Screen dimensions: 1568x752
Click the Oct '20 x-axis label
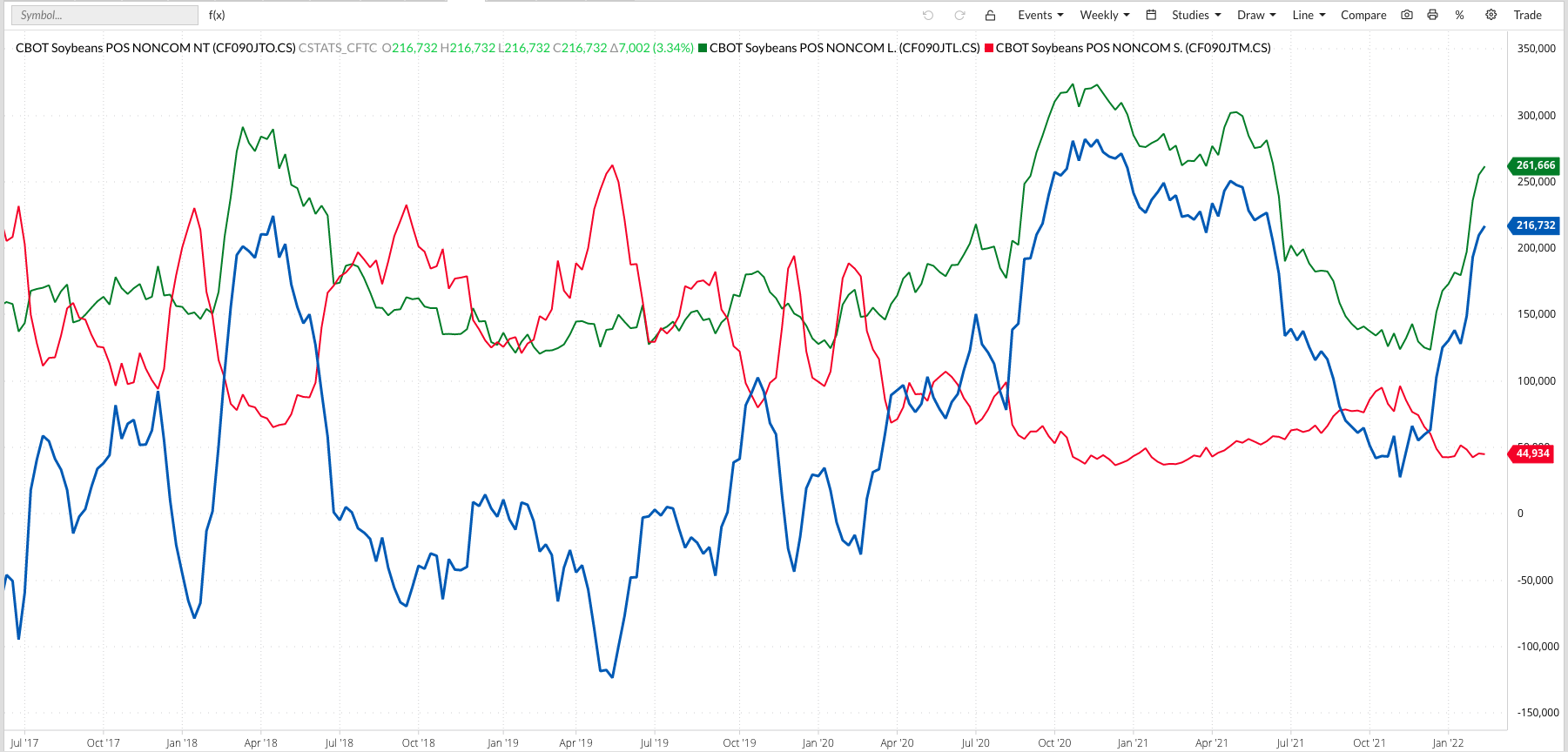pyautogui.click(x=1054, y=742)
